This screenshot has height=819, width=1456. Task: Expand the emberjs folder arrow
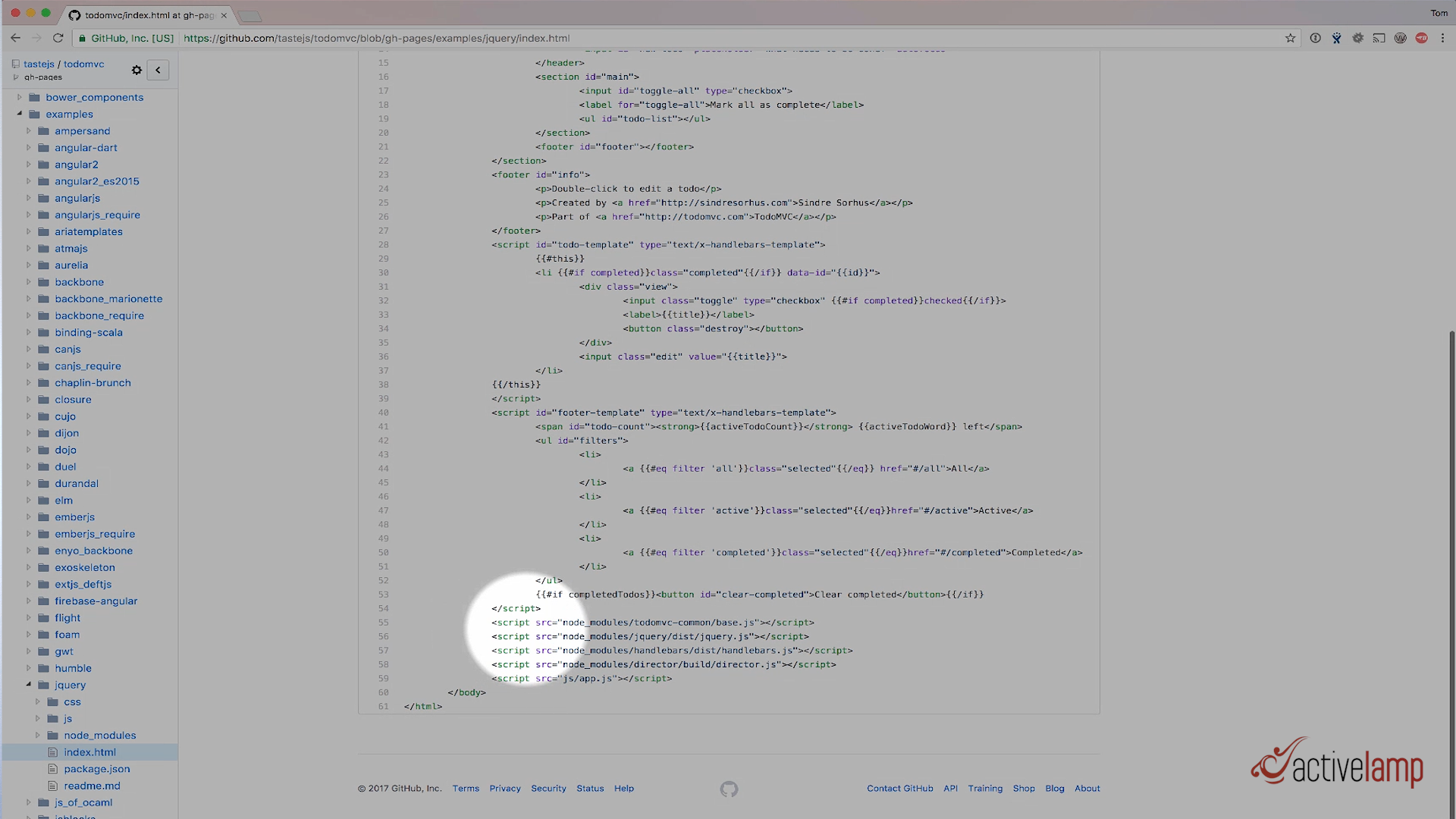(x=29, y=517)
